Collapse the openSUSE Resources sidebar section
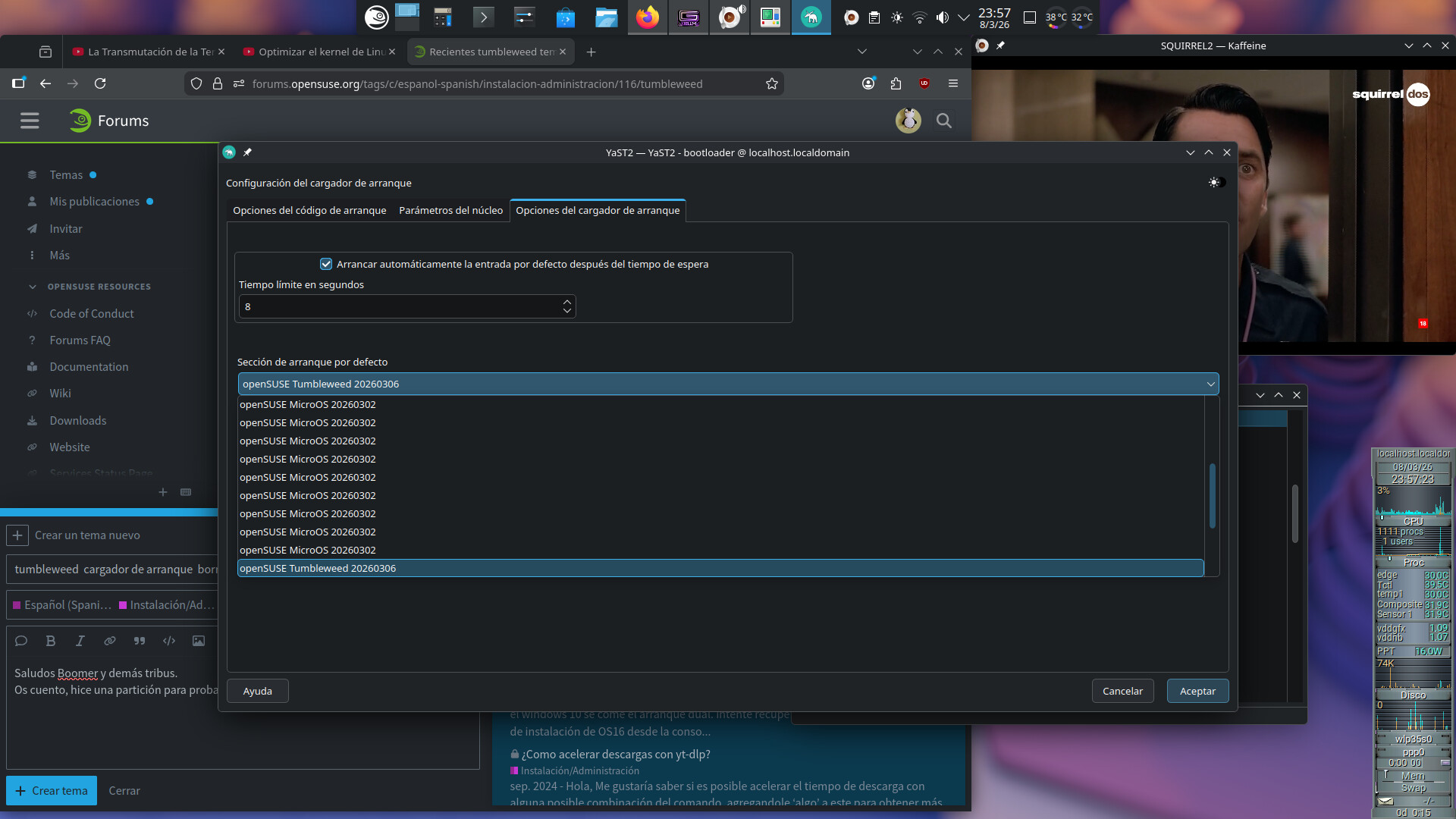 (x=33, y=287)
